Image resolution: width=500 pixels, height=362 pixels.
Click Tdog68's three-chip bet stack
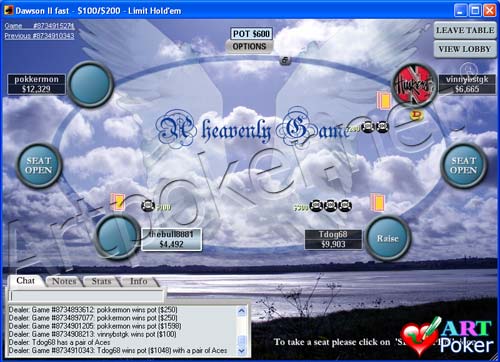click(331, 206)
